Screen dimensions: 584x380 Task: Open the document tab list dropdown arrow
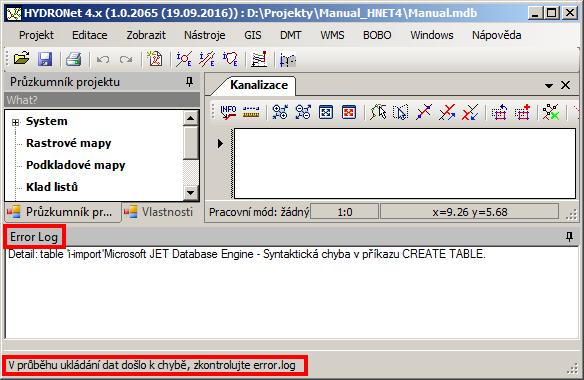click(x=549, y=86)
